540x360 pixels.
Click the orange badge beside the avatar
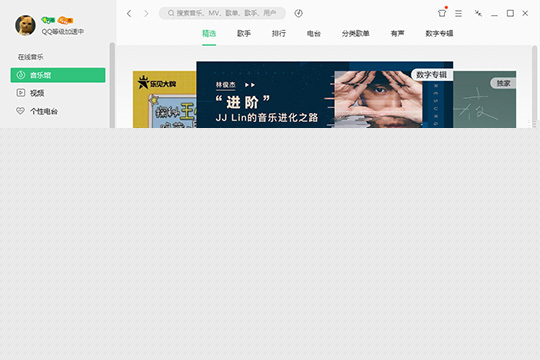(65, 21)
